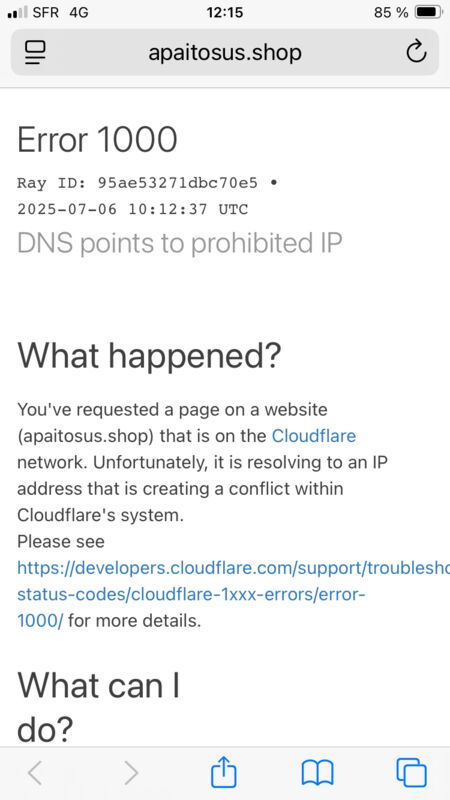450x800 pixels.
Task: Open the Bookmarks book icon
Action: click(x=317, y=773)
